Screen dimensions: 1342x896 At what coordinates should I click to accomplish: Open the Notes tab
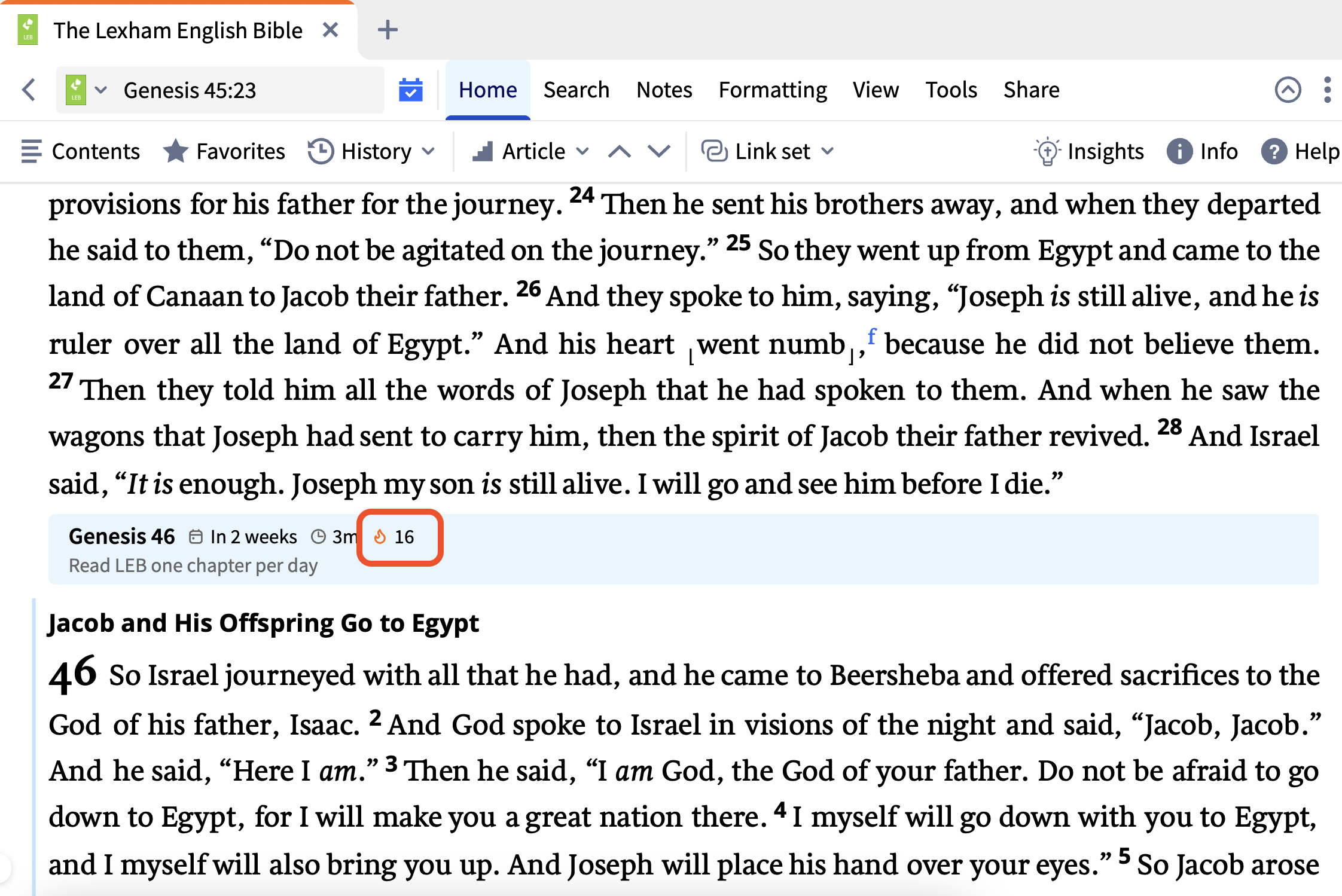664,90
